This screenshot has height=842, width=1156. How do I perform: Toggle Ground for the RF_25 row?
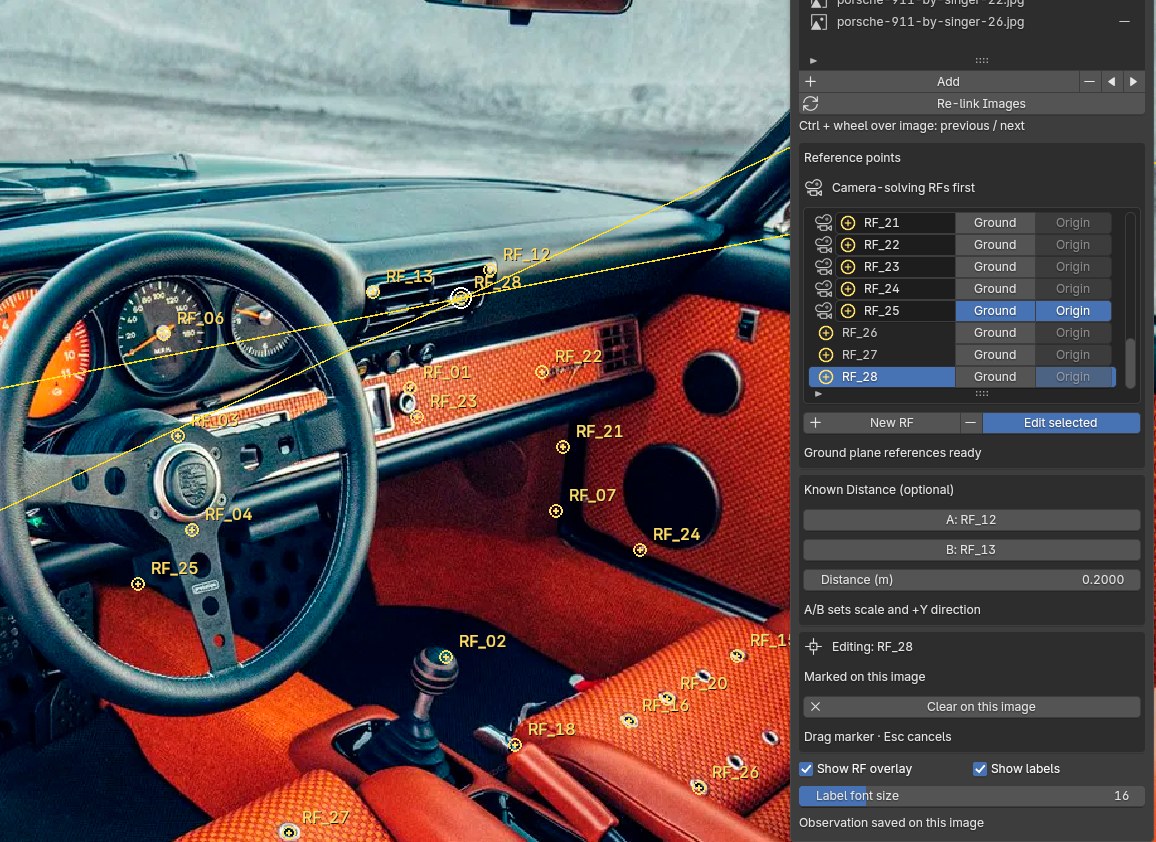tap(995, 311)
